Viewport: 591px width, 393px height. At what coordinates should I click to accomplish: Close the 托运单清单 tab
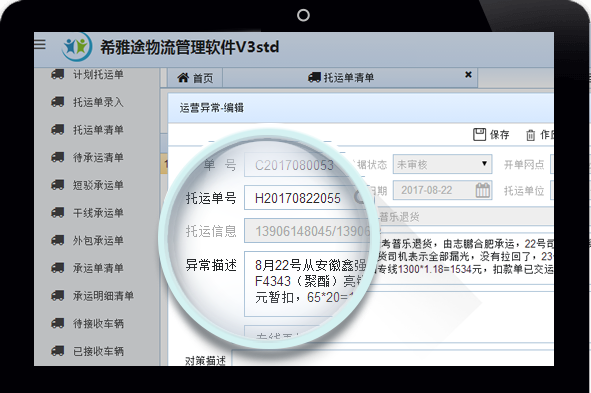pos(468,75)
